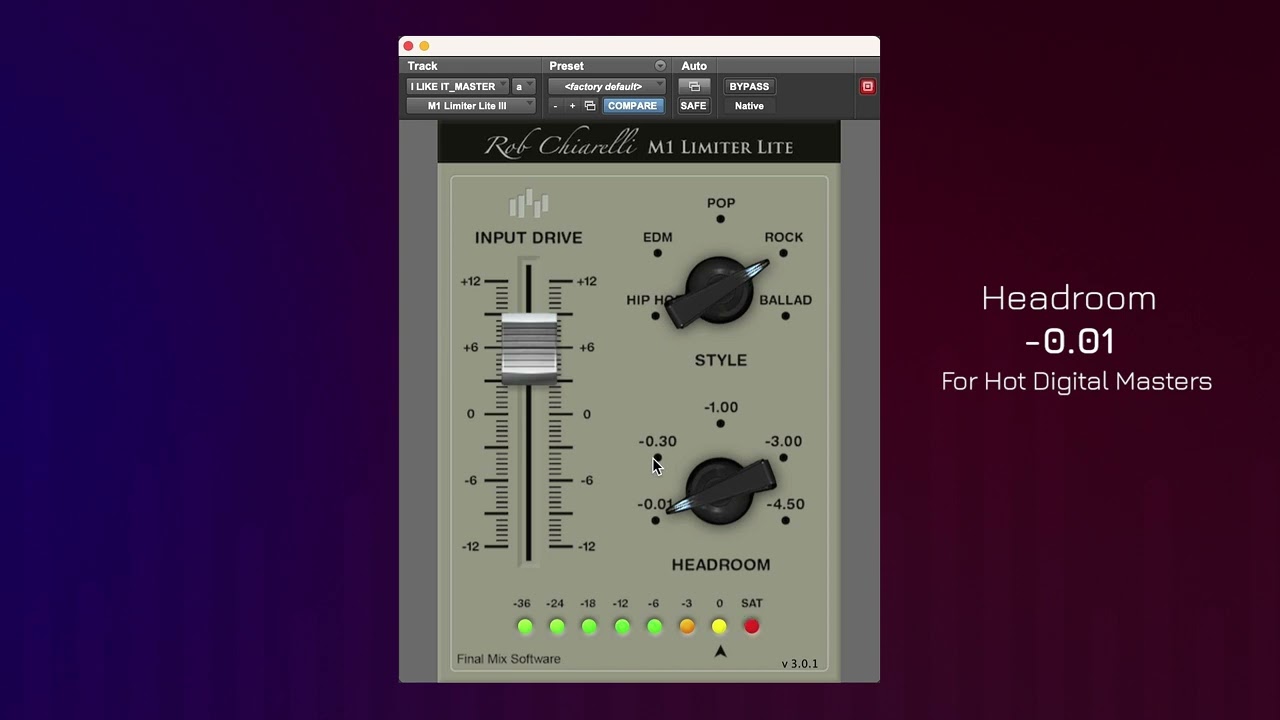Click the arrow marker under the 0 LED
This screenshot has width=1280, height=720.
coord(720,651)
